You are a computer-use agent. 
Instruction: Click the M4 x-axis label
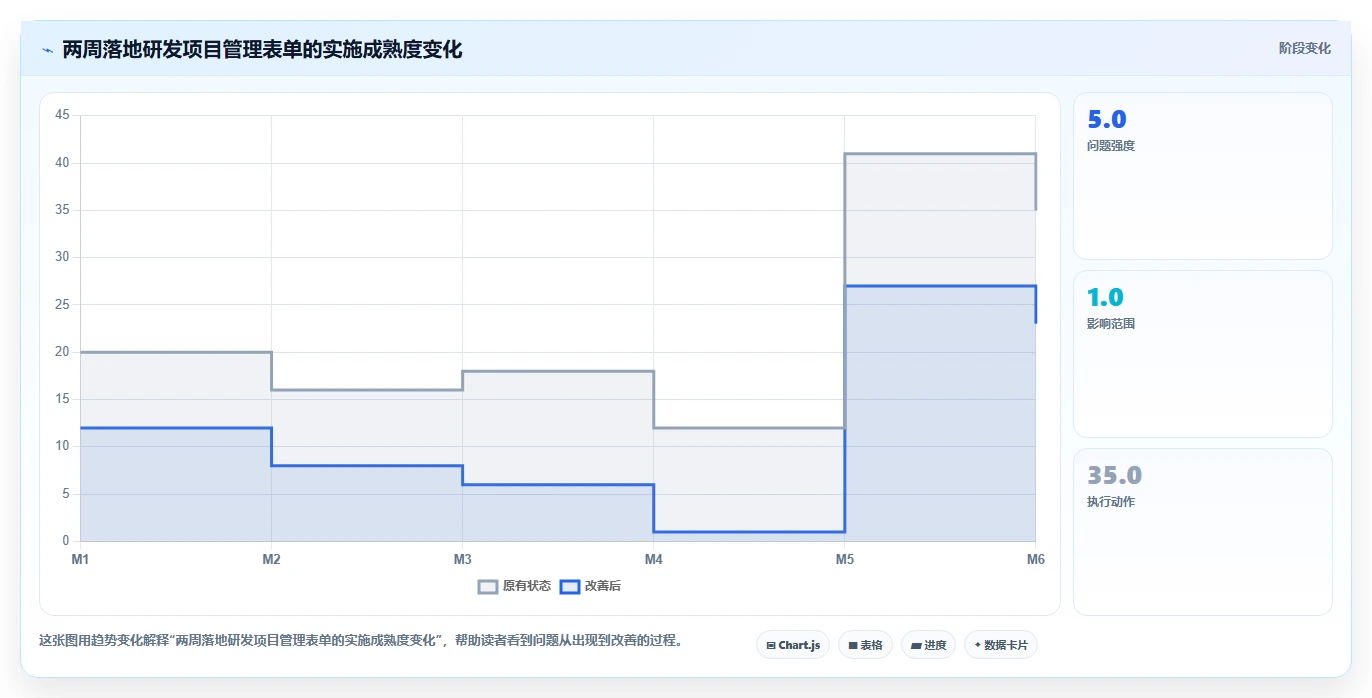pos(653,559)
